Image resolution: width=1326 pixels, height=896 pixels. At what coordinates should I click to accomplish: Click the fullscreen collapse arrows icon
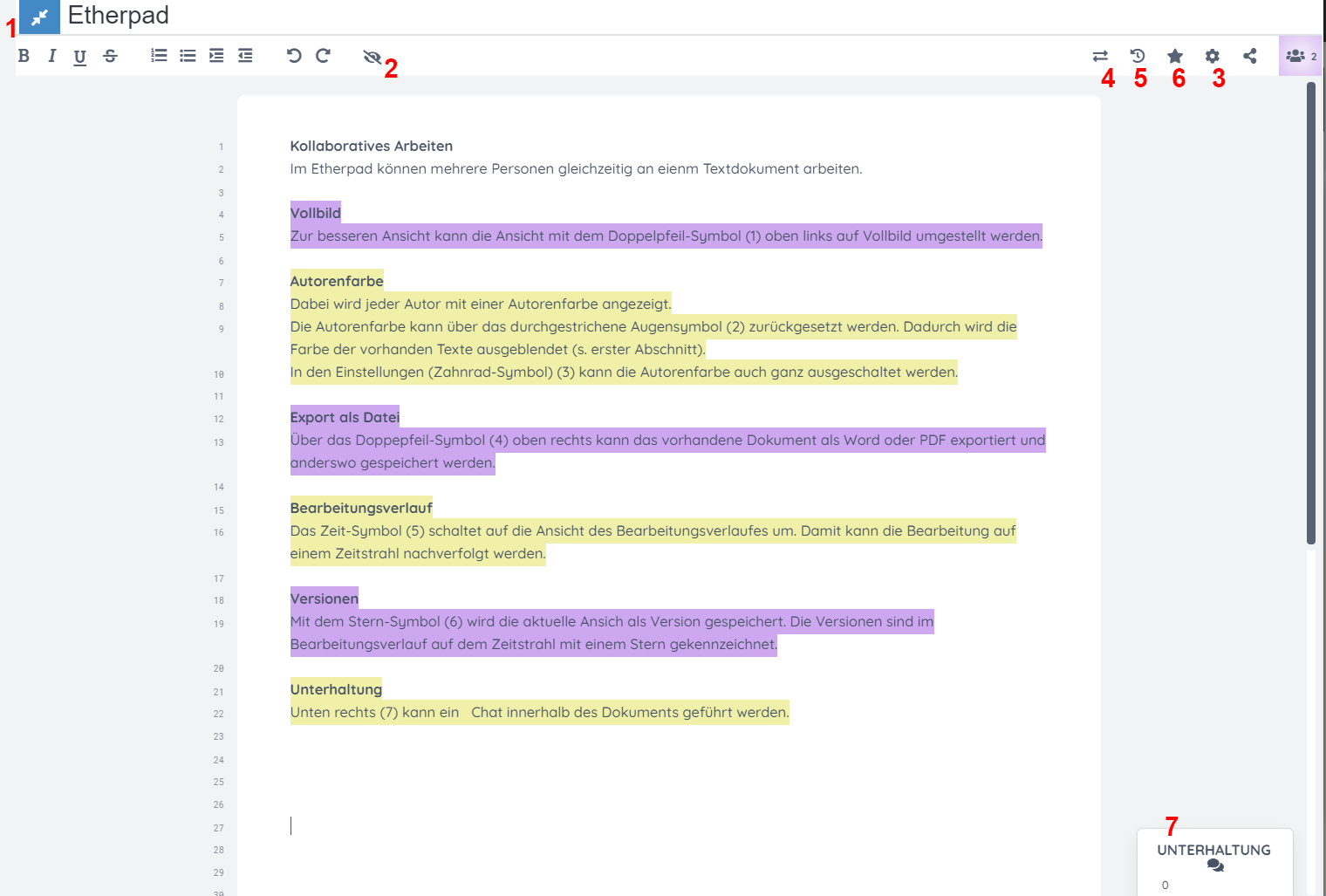[x=39, y=17]
